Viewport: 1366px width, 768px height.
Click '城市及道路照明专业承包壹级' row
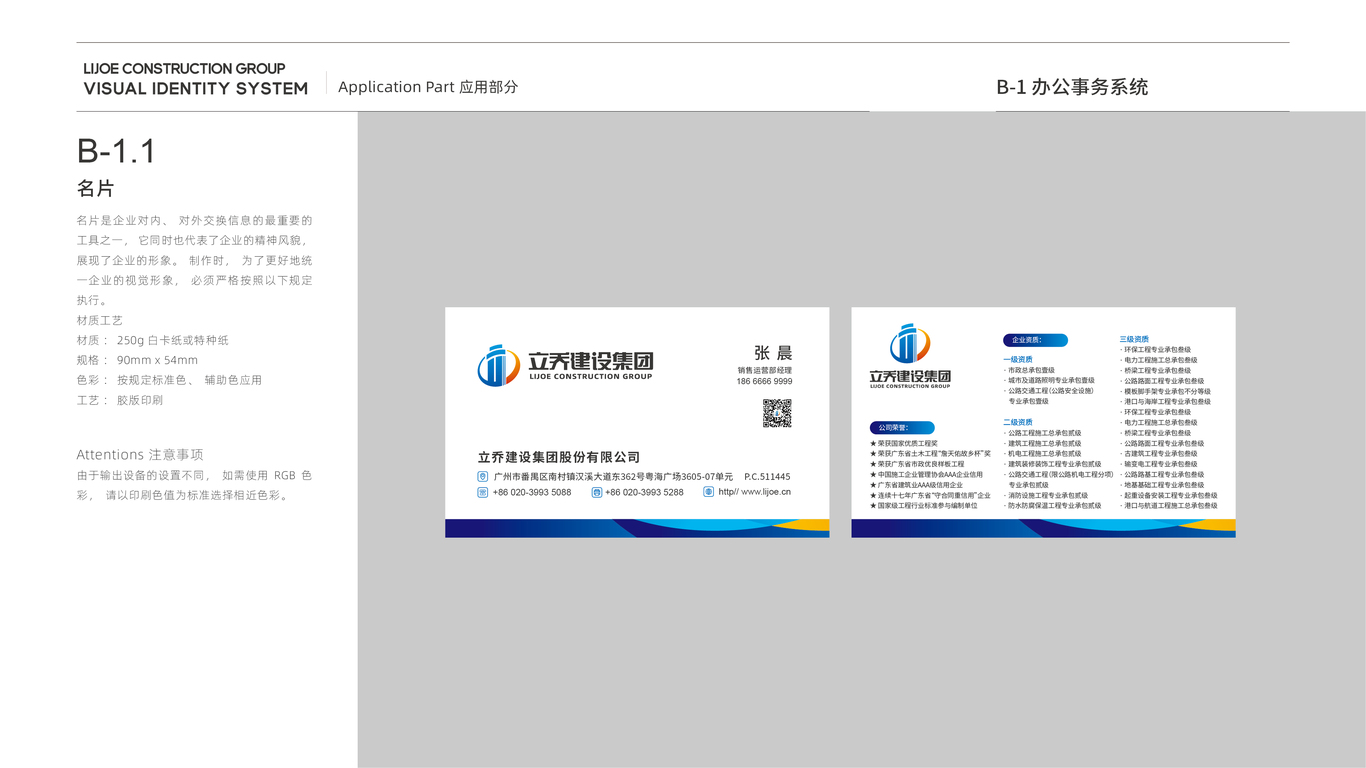1049,381
